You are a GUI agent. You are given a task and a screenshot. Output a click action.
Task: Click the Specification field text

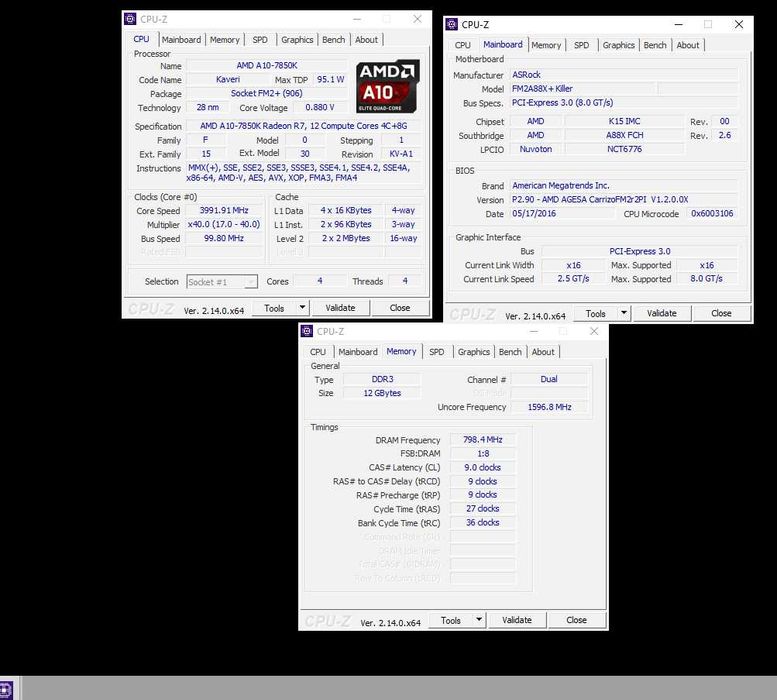pos(304,126)
